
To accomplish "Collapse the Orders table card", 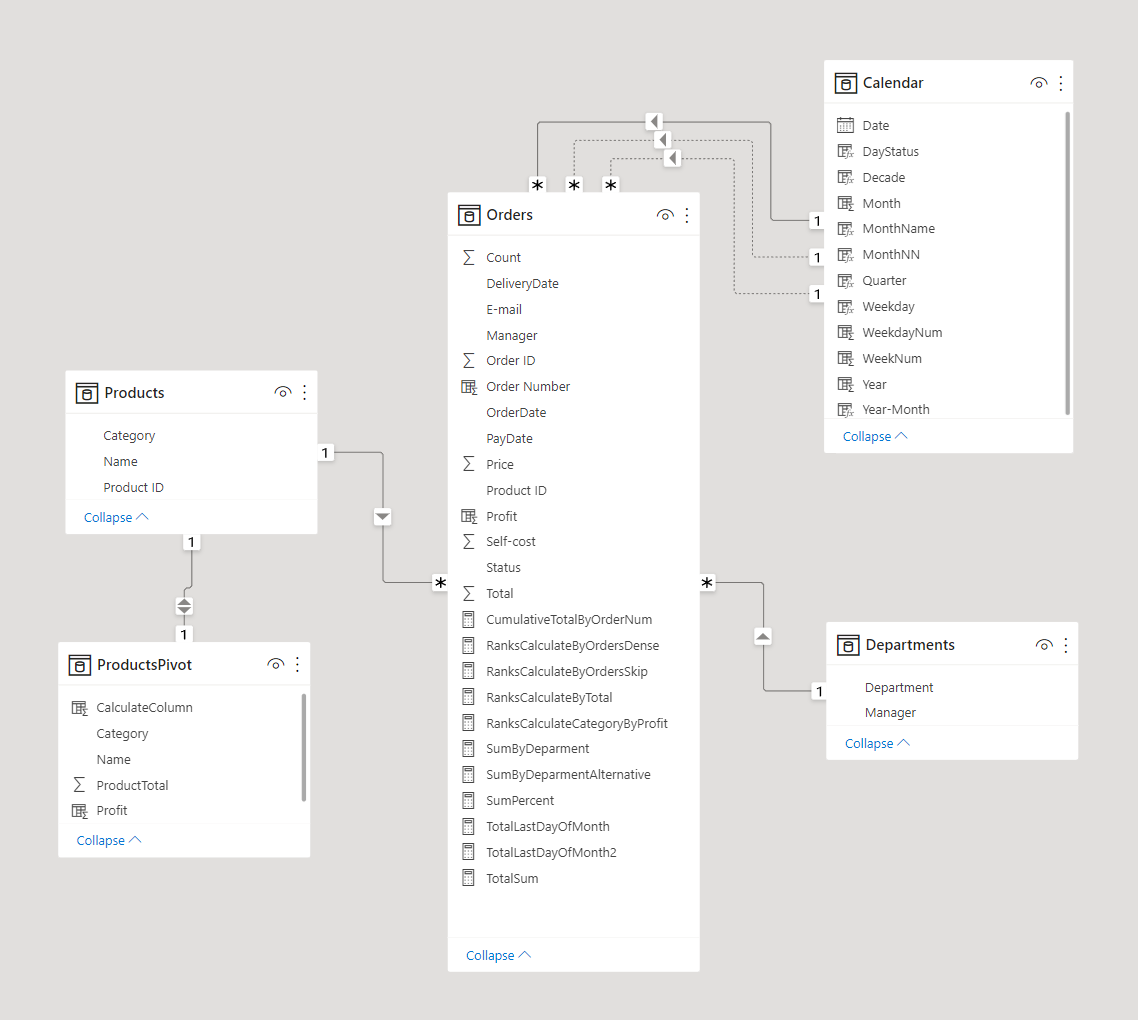I will point(498,955).
